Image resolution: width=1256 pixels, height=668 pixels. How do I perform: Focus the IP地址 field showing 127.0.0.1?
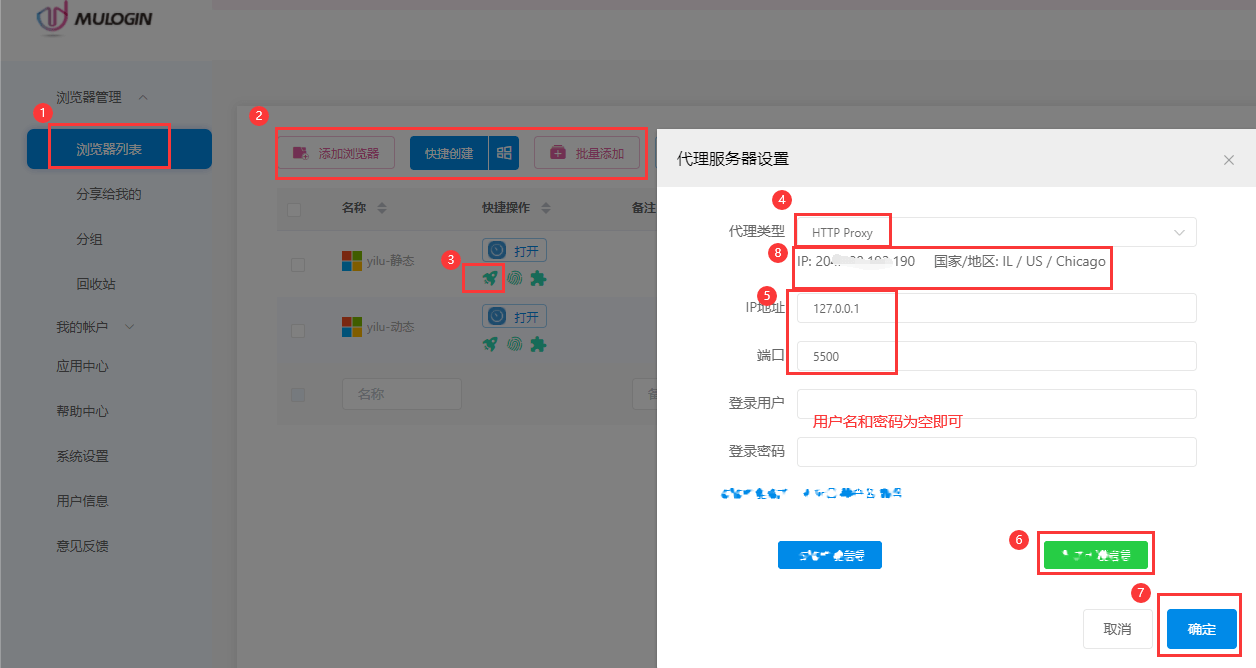click(996, 308)
